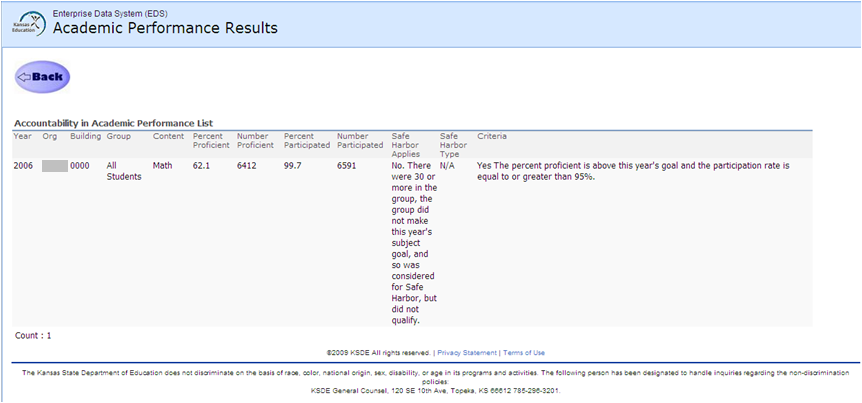The width and height of the screenshot is (862, 403).
Task: Click the 0000 building code cell
Action: [80, 165]
